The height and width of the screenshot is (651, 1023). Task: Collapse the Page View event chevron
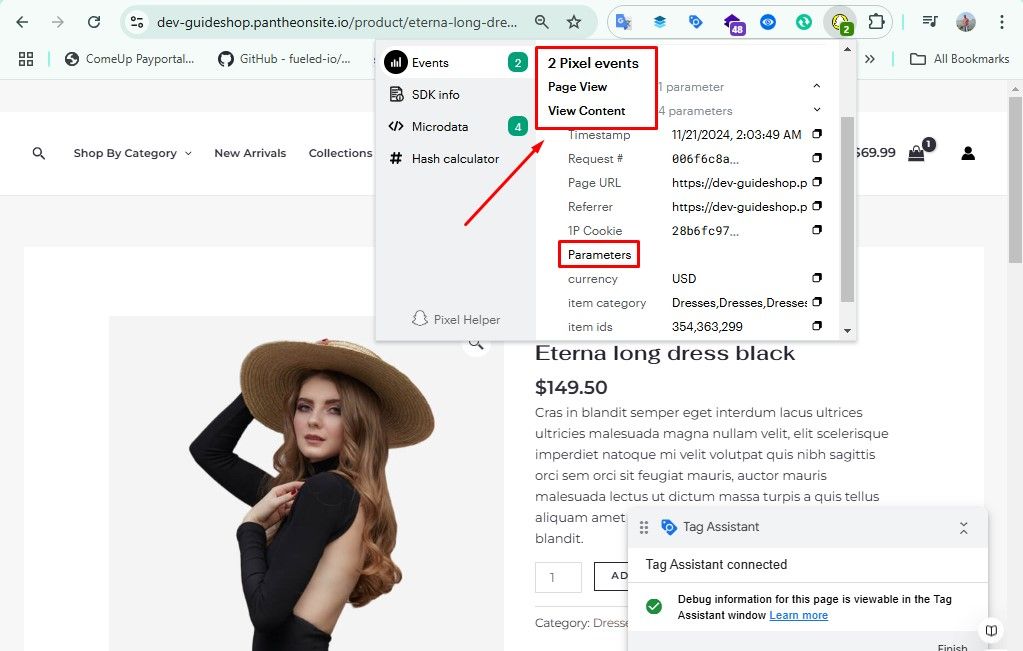click(x=817, y=87)
